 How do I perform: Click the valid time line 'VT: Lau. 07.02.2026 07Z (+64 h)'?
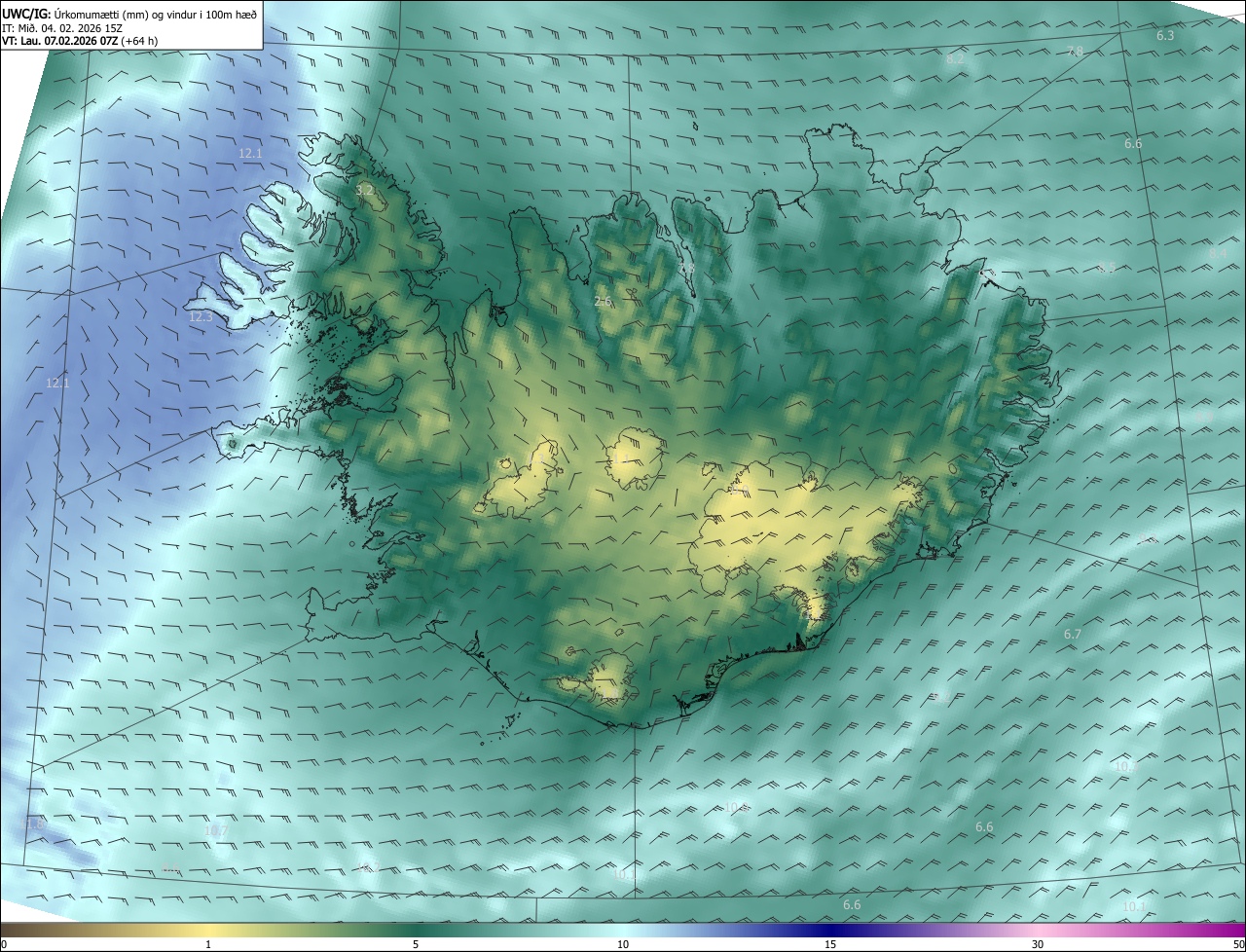pos(80,41)
